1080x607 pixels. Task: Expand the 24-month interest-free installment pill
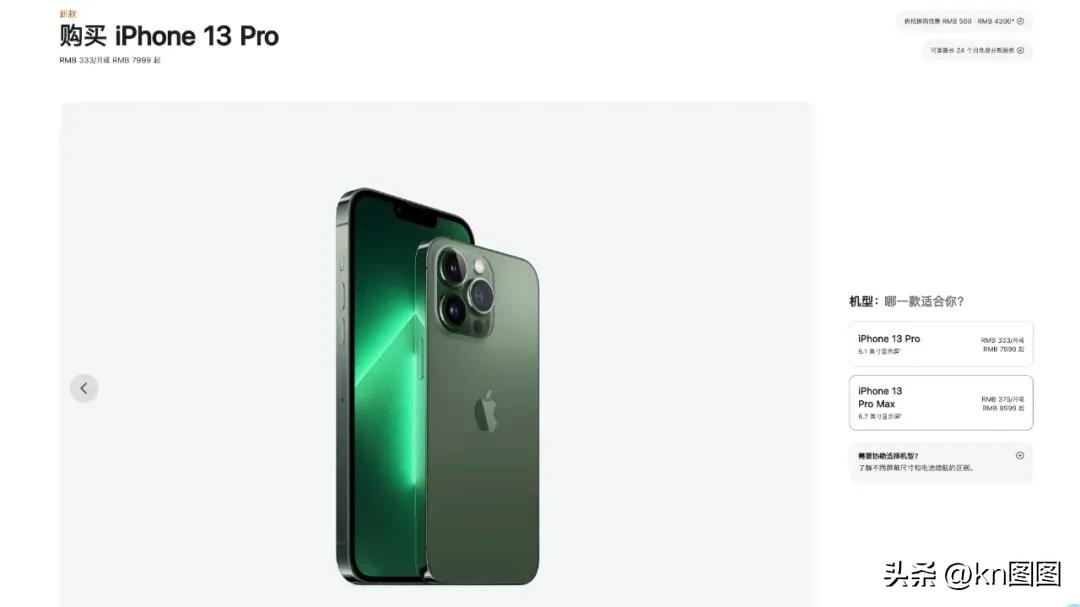pyautogui.click(x=977, y=50)
